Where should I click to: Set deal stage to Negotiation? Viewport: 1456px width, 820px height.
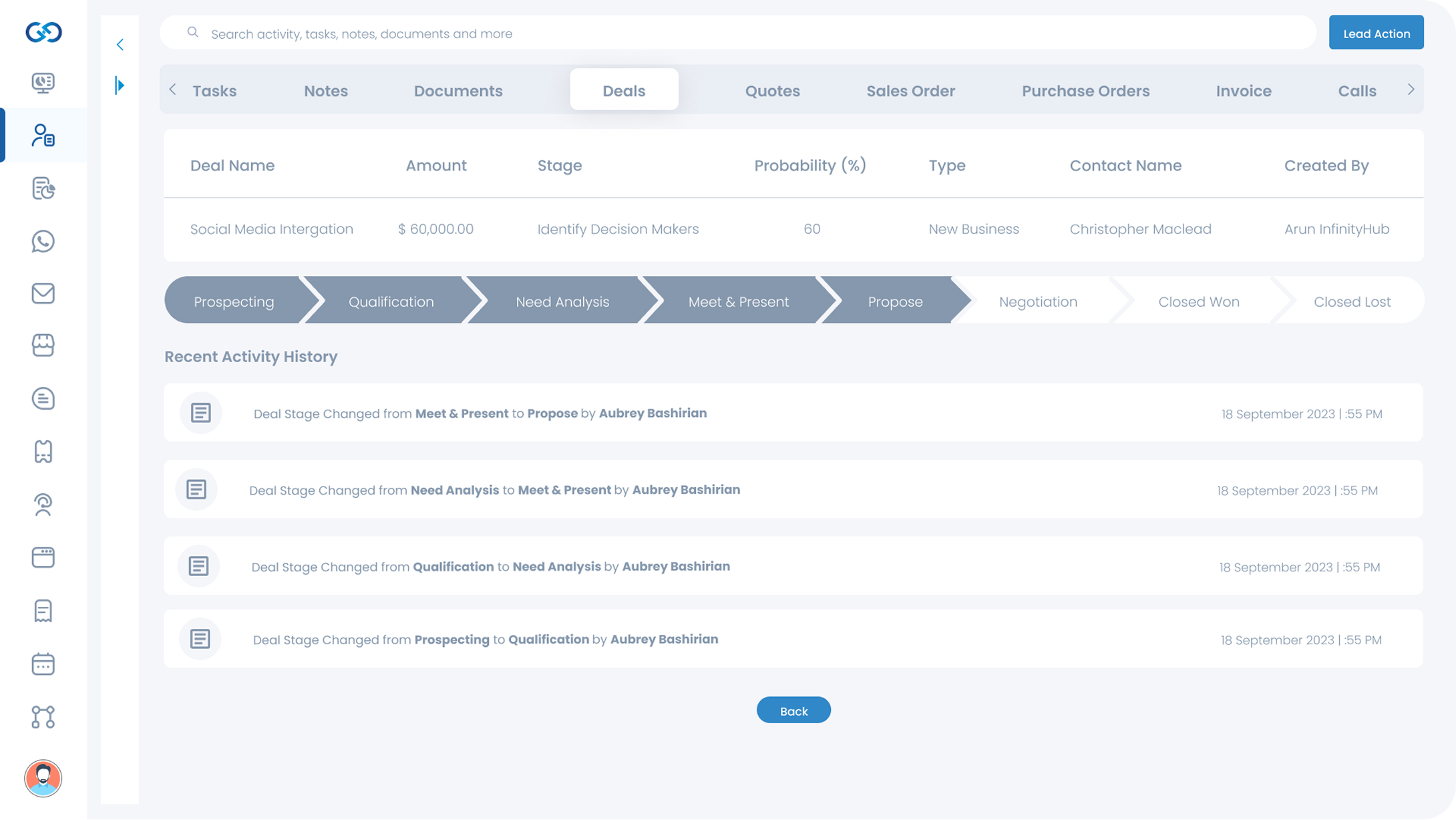[x=1037, y=301]
